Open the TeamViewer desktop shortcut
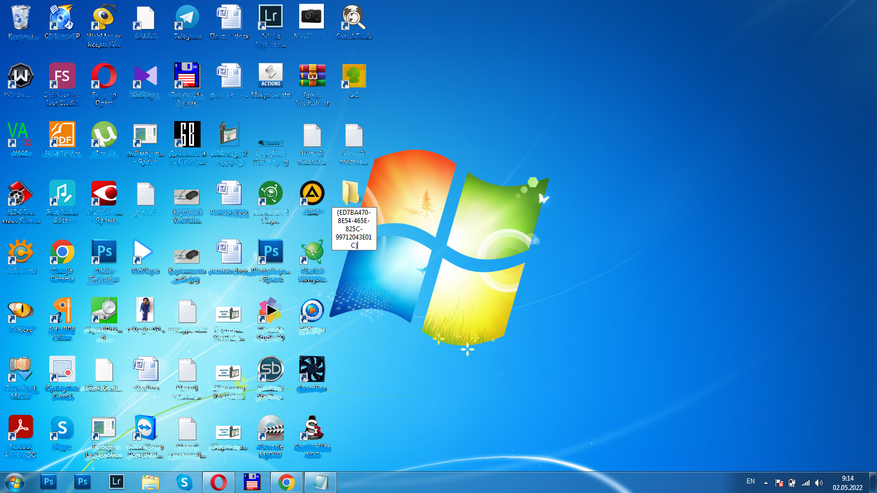 pos(145,429)
